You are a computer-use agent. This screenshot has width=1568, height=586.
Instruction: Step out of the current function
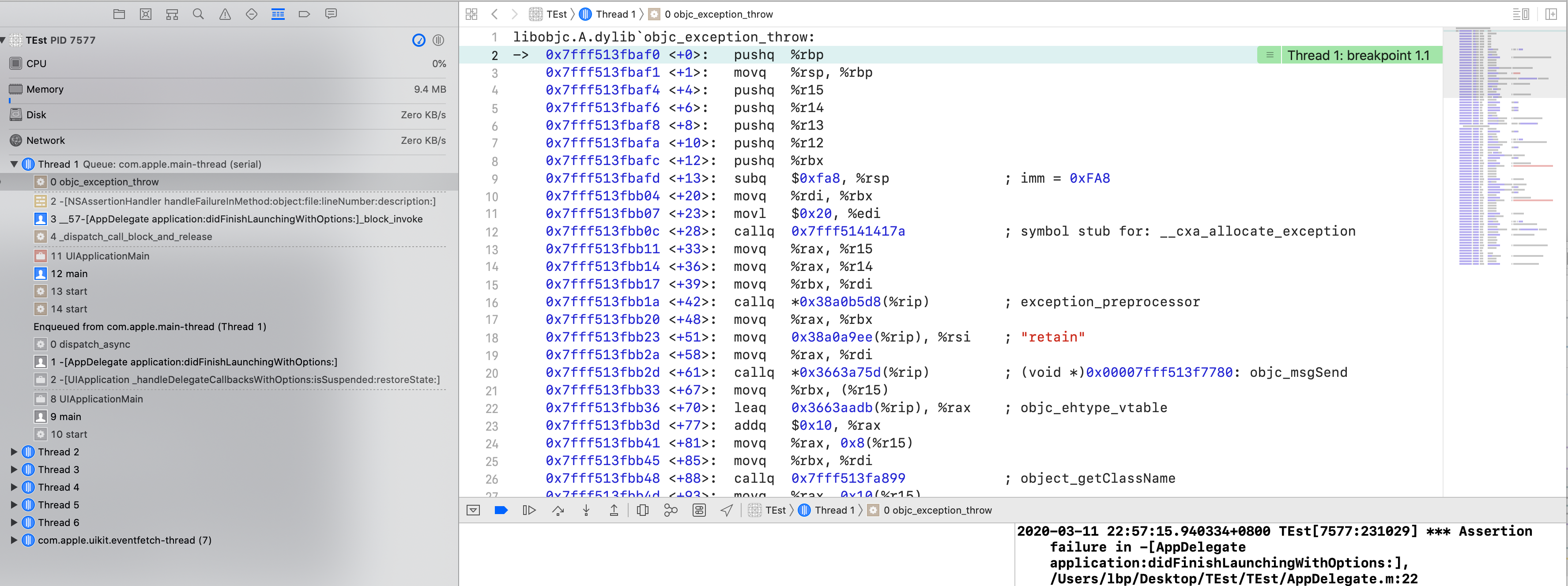[x=614, y=510]
